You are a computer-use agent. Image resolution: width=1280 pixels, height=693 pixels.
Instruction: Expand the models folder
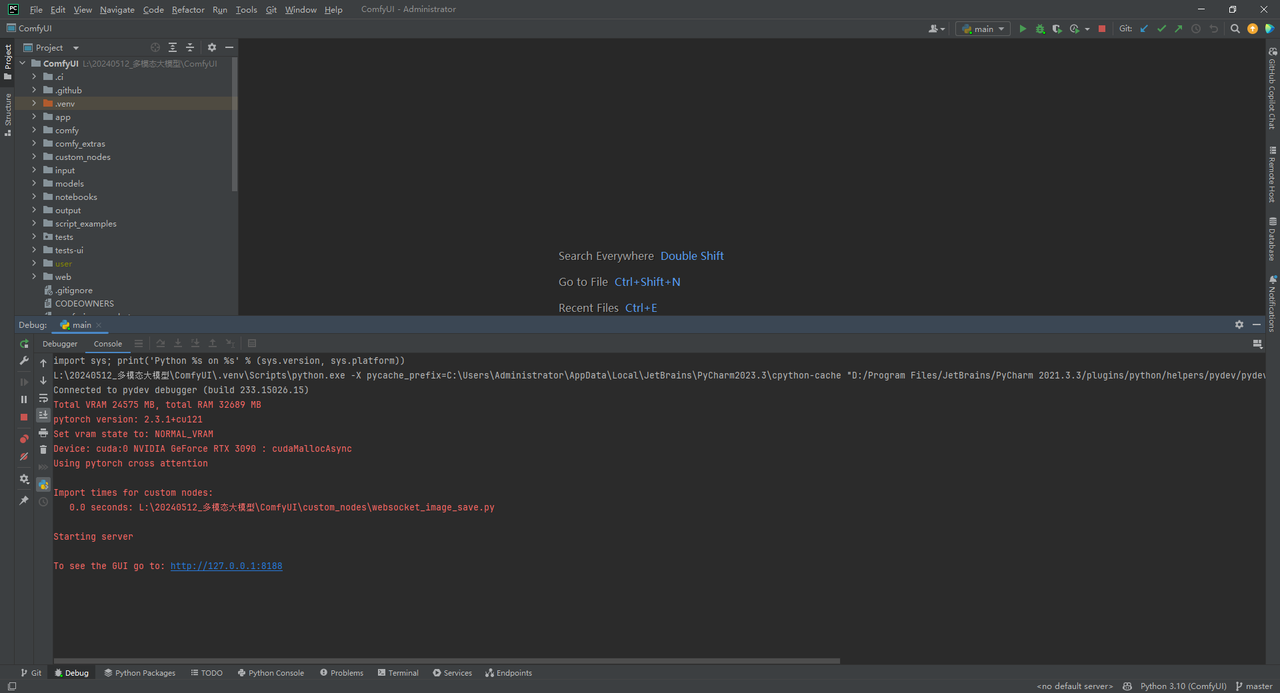pos(34,183)
